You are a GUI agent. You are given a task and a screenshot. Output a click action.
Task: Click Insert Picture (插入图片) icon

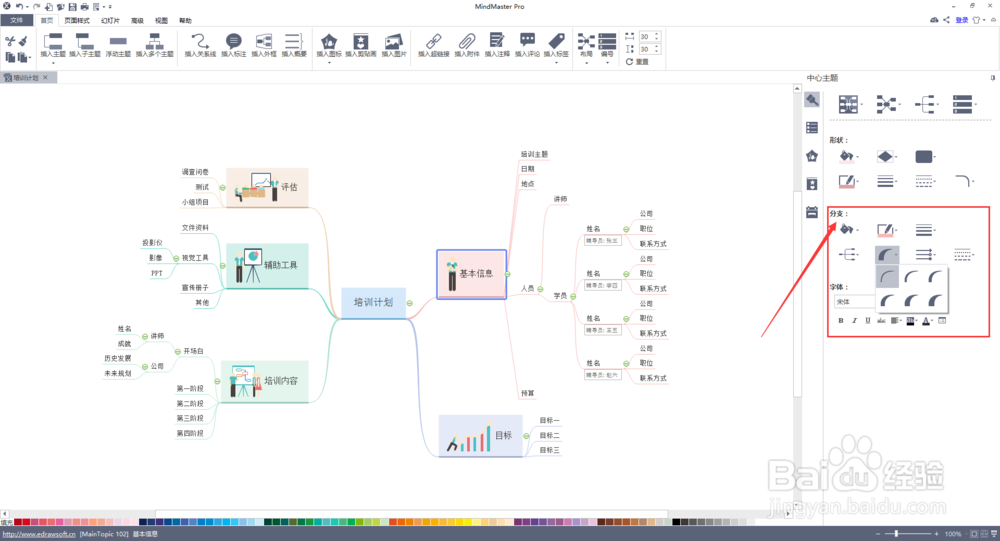393,41
